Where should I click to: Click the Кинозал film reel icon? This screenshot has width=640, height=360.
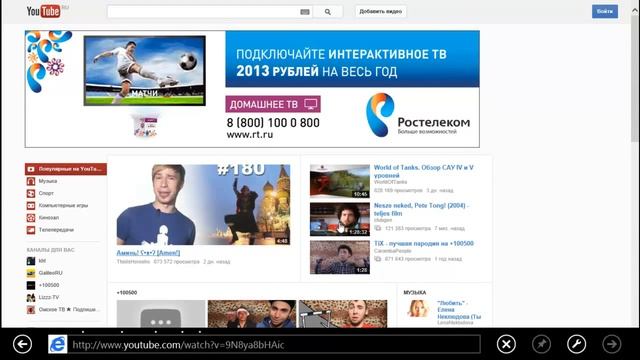tap(31, 218)
